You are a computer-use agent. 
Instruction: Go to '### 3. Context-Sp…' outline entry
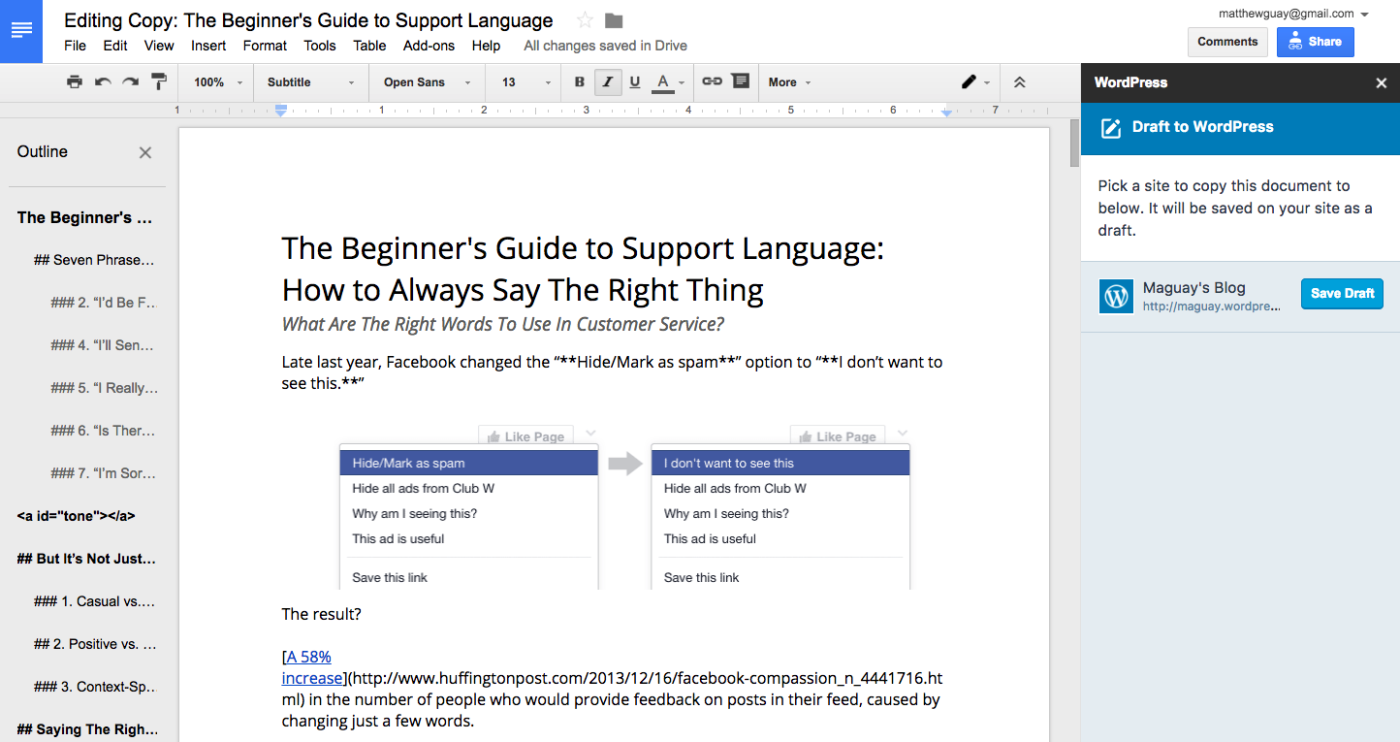[95, 687]
